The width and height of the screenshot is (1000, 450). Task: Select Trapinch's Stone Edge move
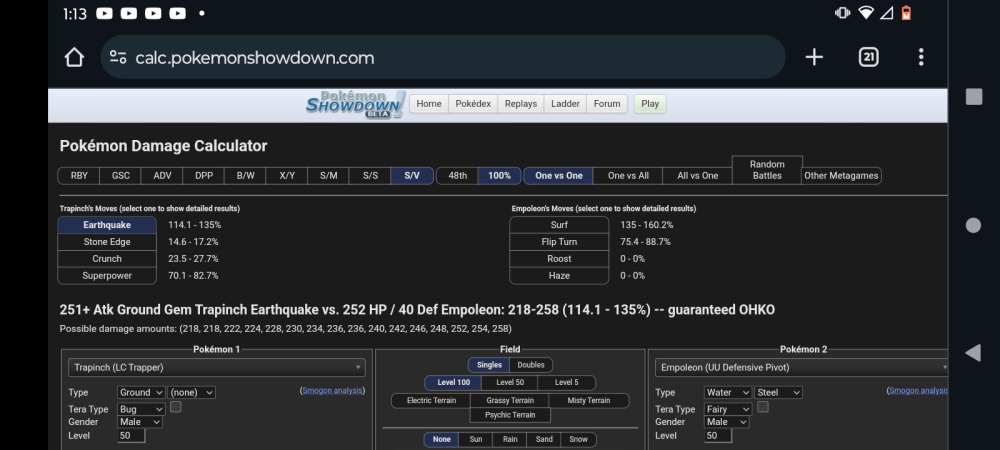point(107,242)
